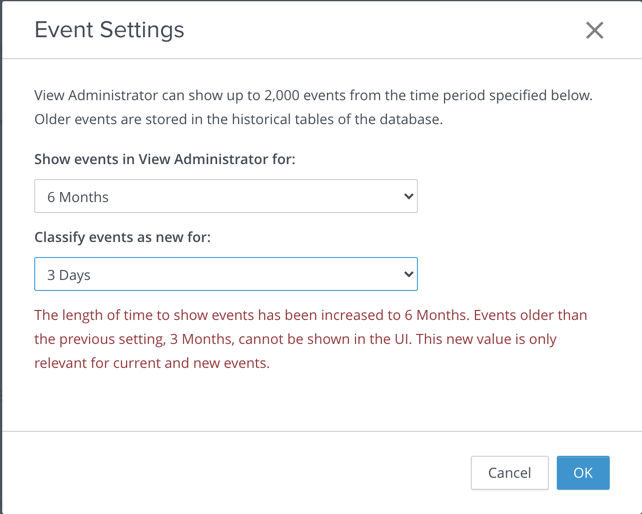Screen dimensions: 642x514
Task: Click the relevant for current and new events line
Action: (151, 363)
